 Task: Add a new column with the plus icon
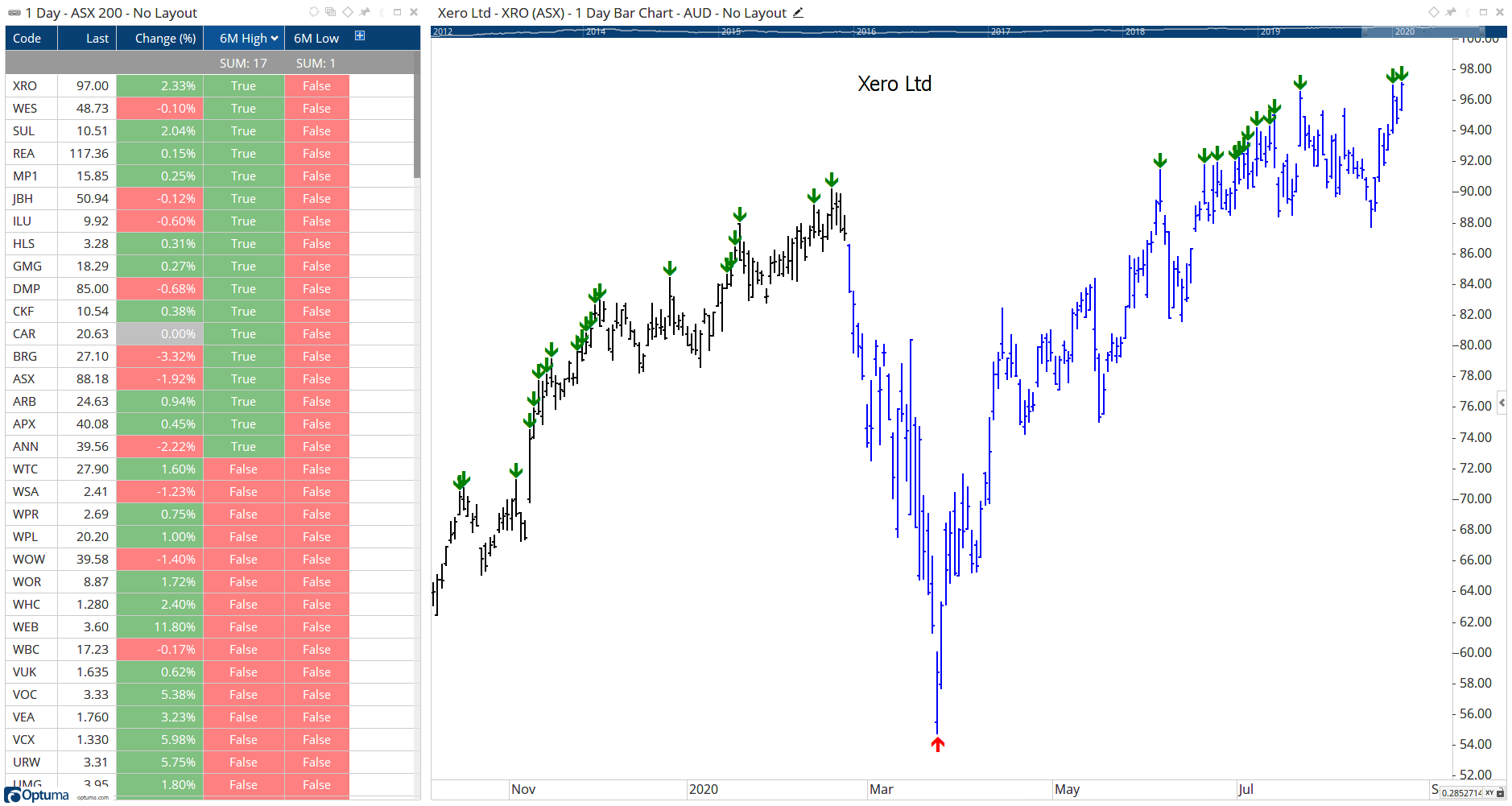(360, 35)
